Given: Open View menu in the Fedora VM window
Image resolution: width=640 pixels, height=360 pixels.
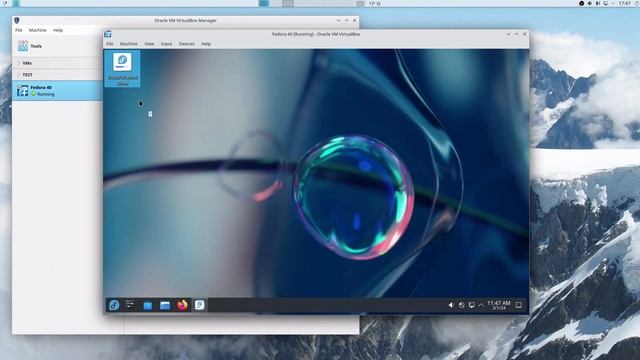Looking at the screenshot, I should [x=149, y=44].
